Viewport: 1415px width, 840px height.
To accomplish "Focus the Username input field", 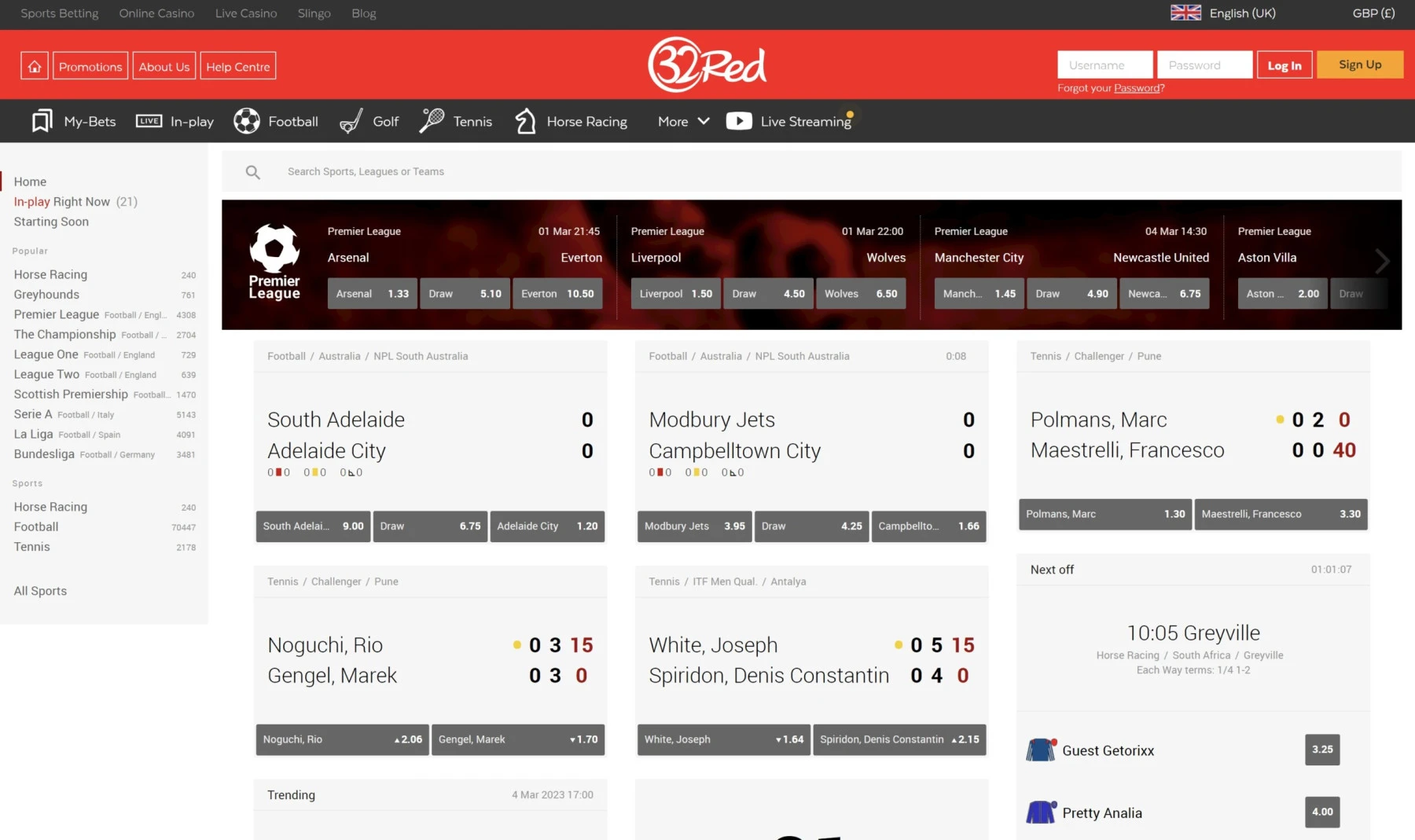I will coord(1105,65).
